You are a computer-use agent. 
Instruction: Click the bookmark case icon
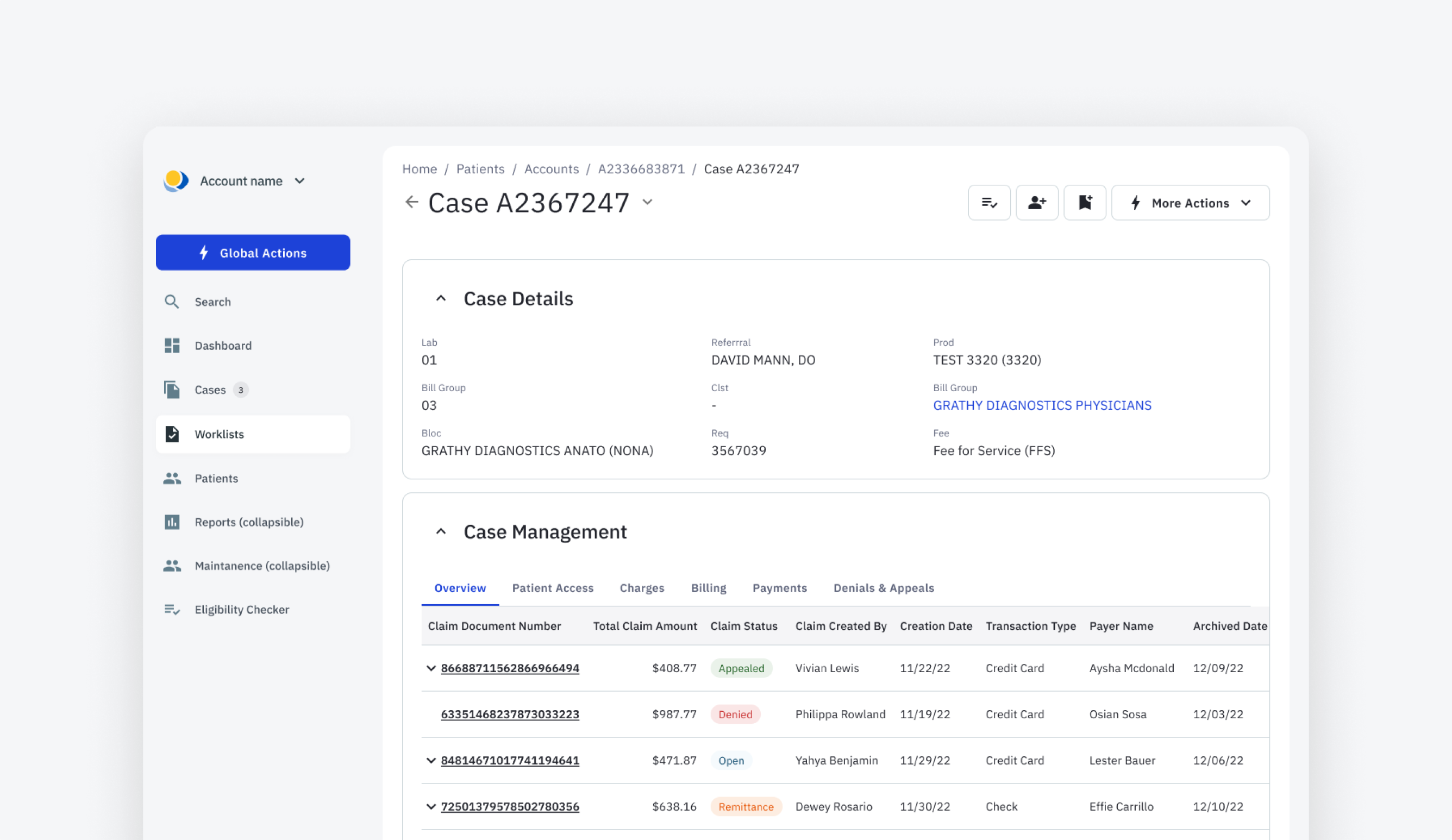tap(1085, 203)
